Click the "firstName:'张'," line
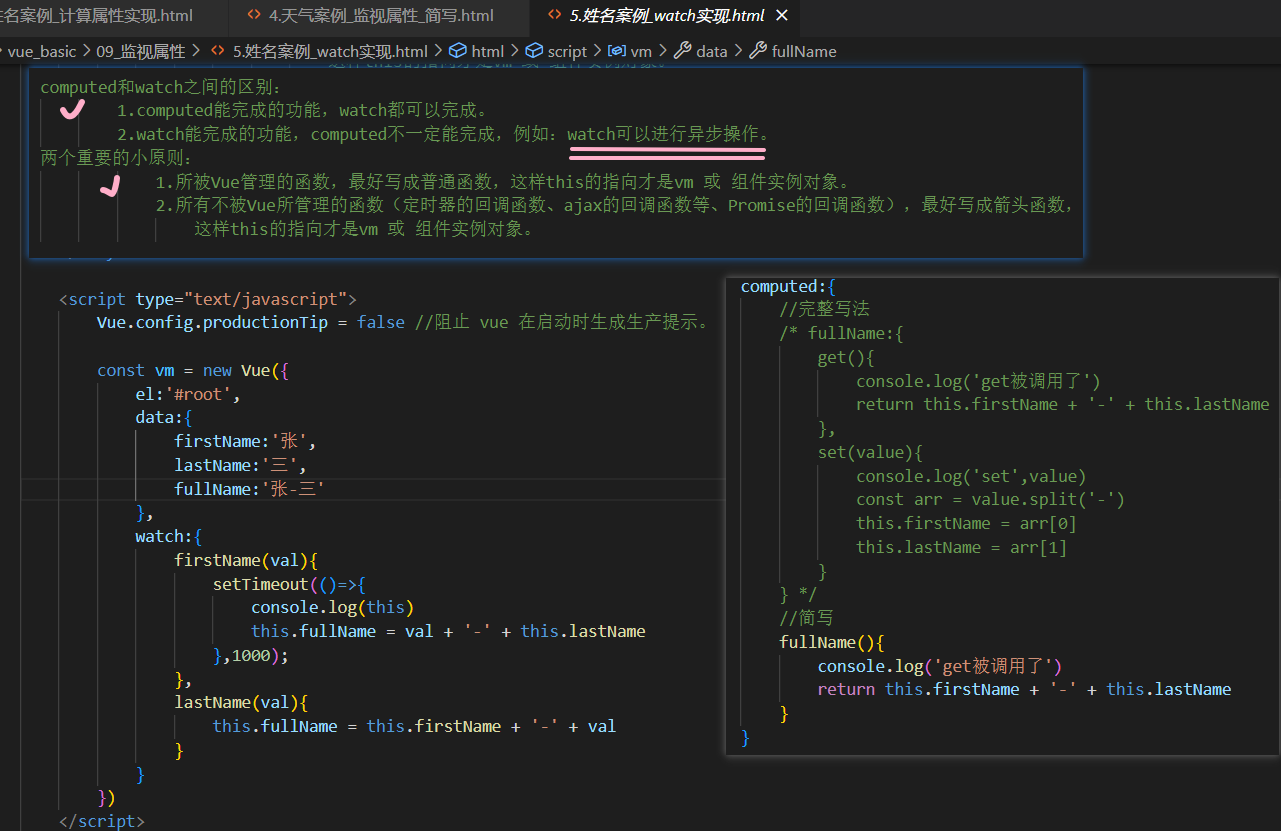Viewport: 1281px width, 831px height. tap(246, 441)
